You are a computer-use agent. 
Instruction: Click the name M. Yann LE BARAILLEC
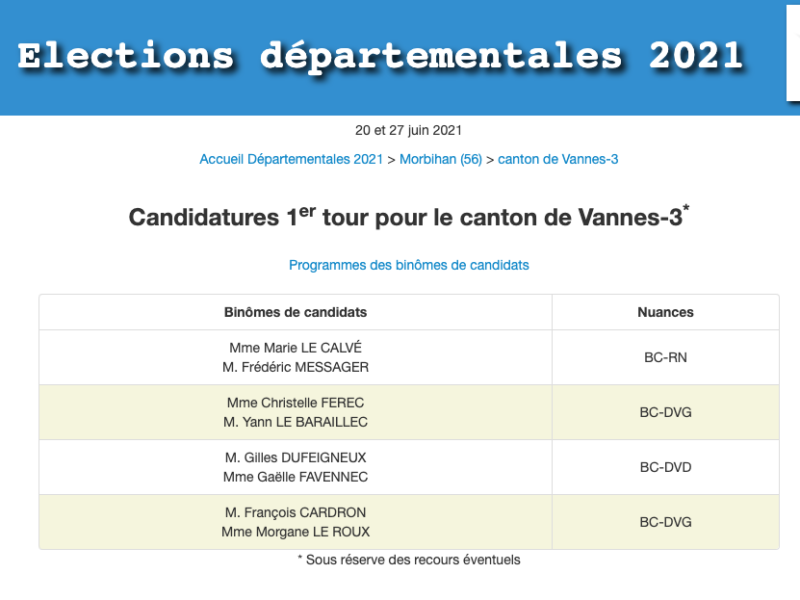point(295,422)
